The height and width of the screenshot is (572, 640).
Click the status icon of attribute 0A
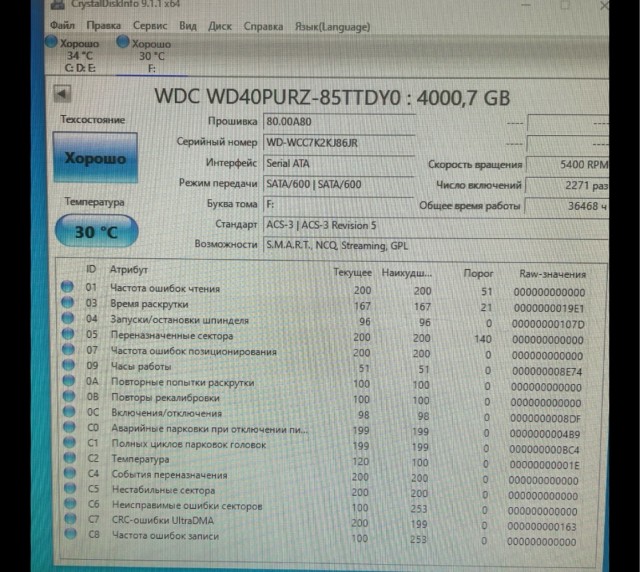tap(69, 381)
